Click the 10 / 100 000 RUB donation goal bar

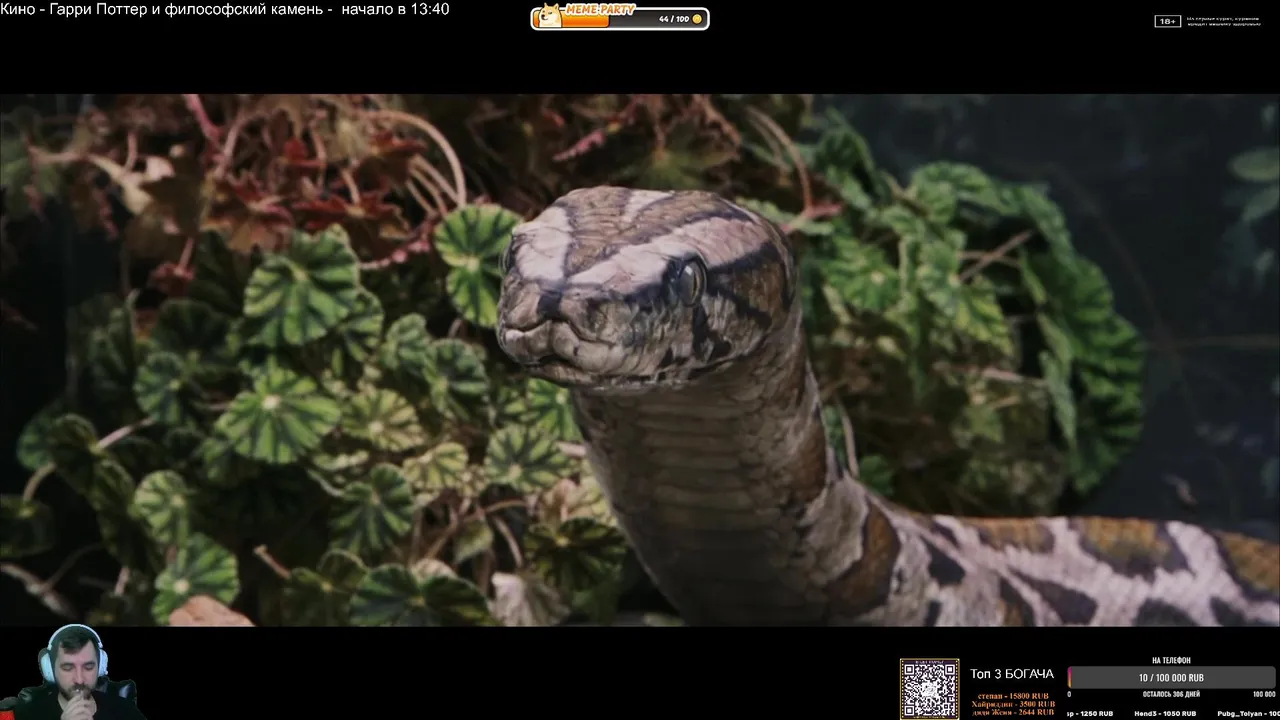coord(1170,678)
